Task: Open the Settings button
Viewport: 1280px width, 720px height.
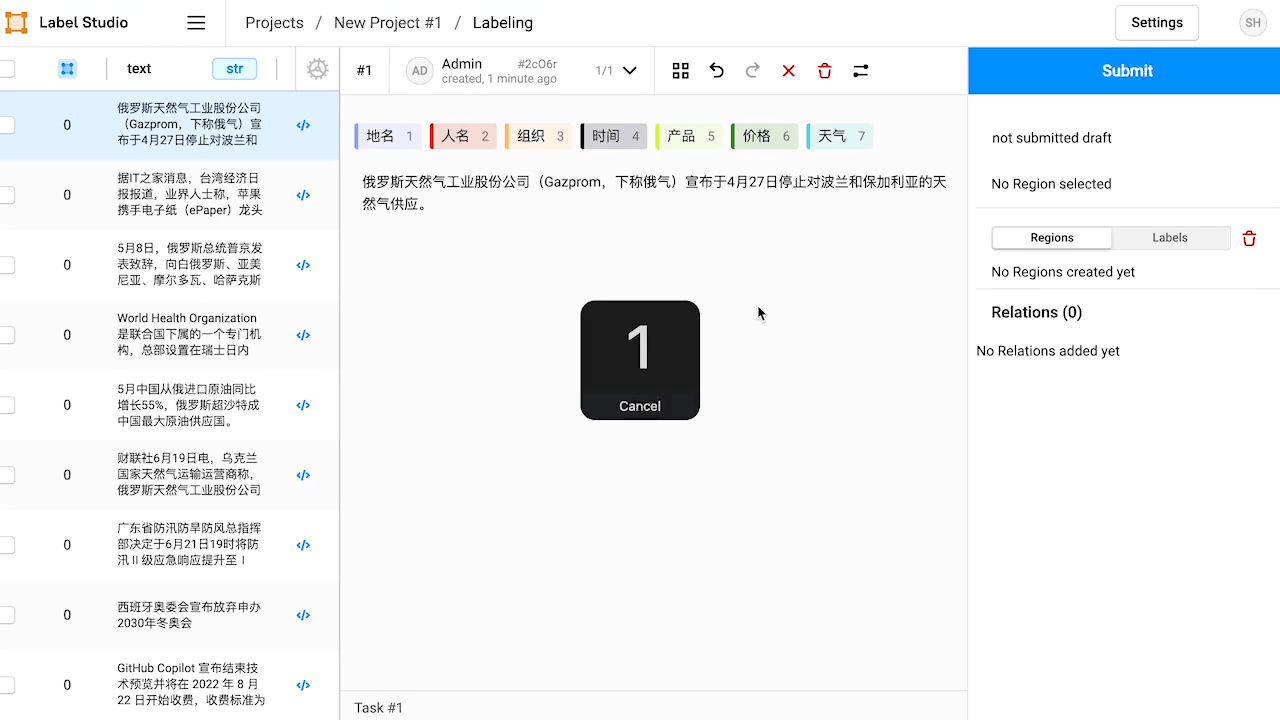Action: (1156, 23)
